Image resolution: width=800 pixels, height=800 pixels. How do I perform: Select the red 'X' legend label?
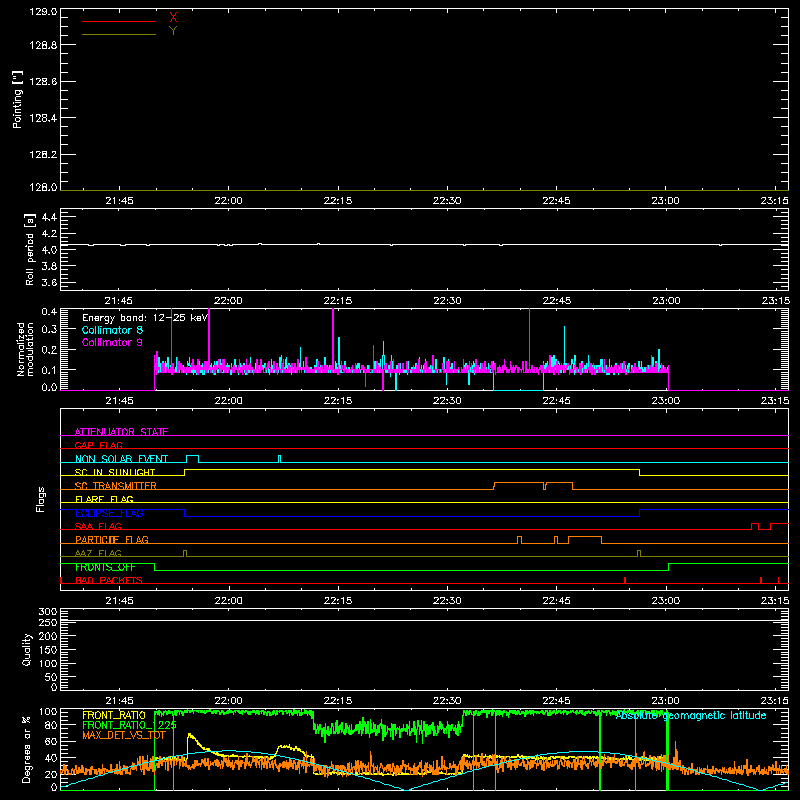click(173, 18)
